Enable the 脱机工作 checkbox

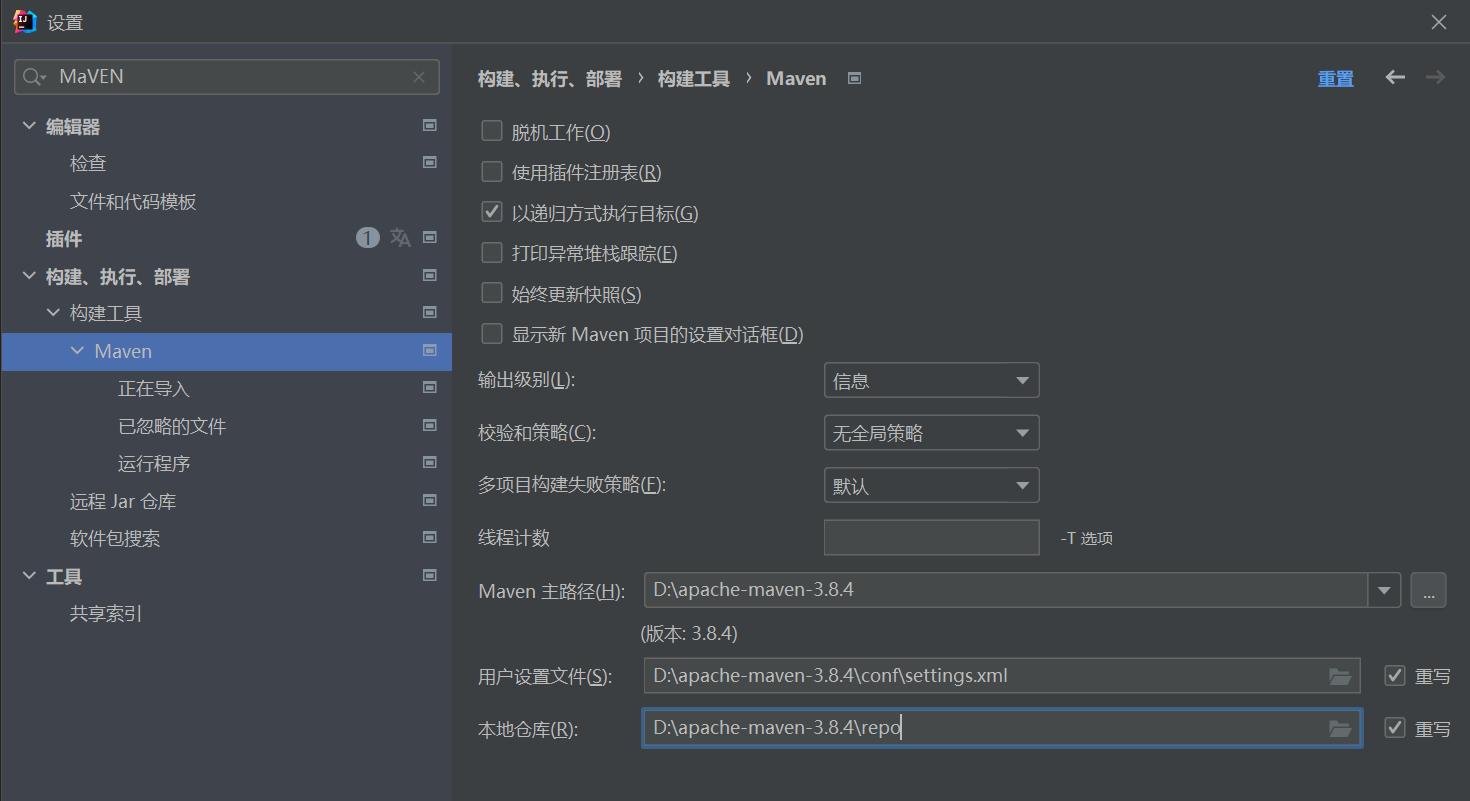(491, 131)
